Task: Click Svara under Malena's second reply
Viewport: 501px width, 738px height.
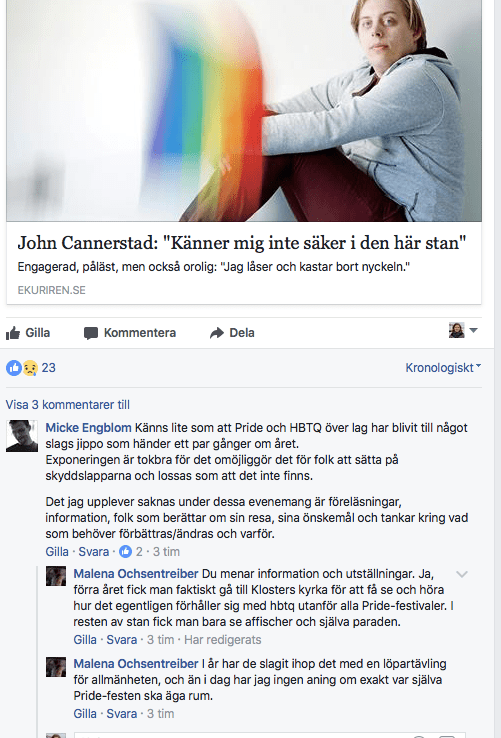Action: point(121,714)
